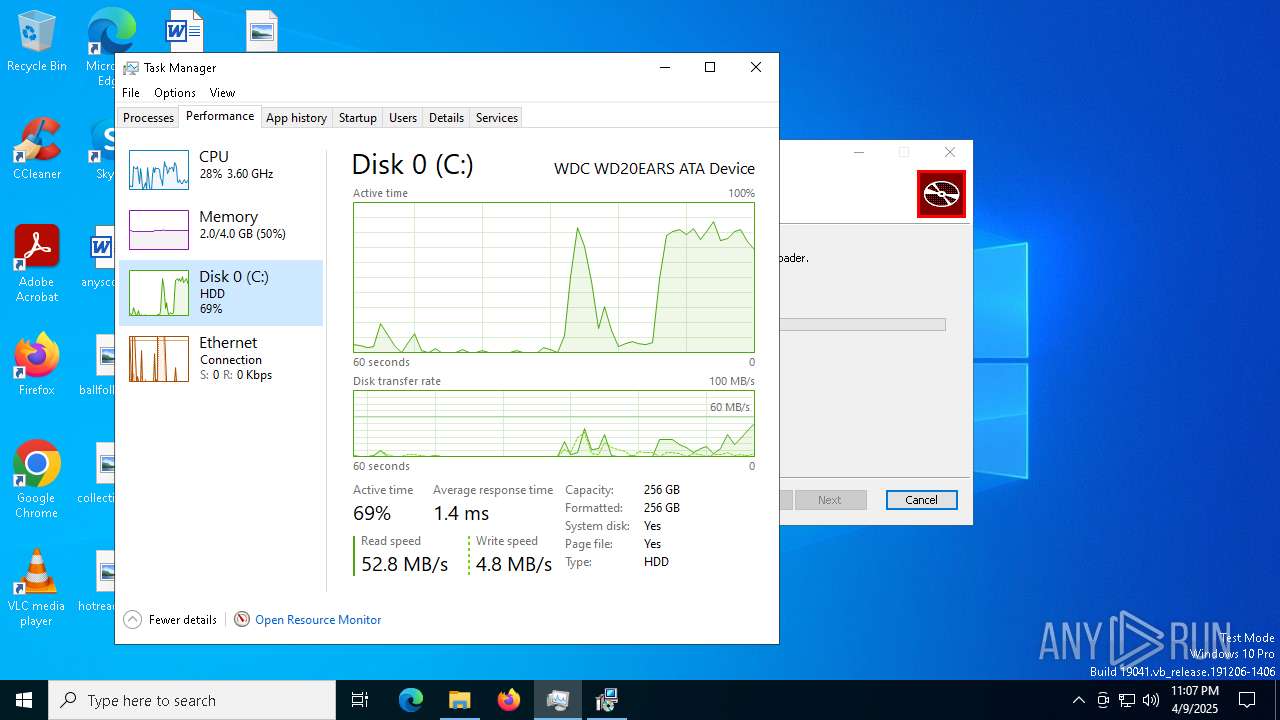Open the image file icon on desktop top row
This screenshot has width=1280, height=720.
click(x=261, y=30)
